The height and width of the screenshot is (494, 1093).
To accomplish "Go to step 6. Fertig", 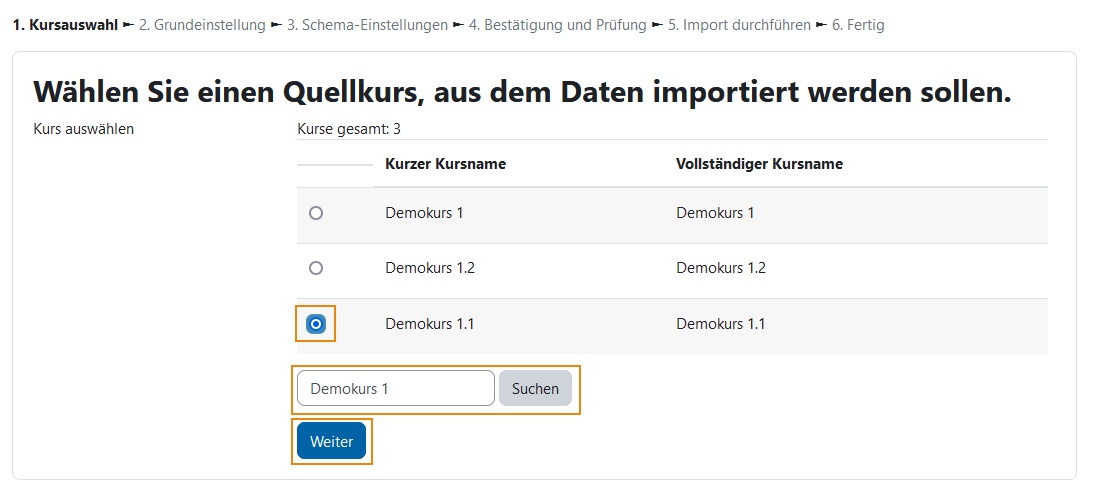I will pyautogui.click(x=858, y=26).
